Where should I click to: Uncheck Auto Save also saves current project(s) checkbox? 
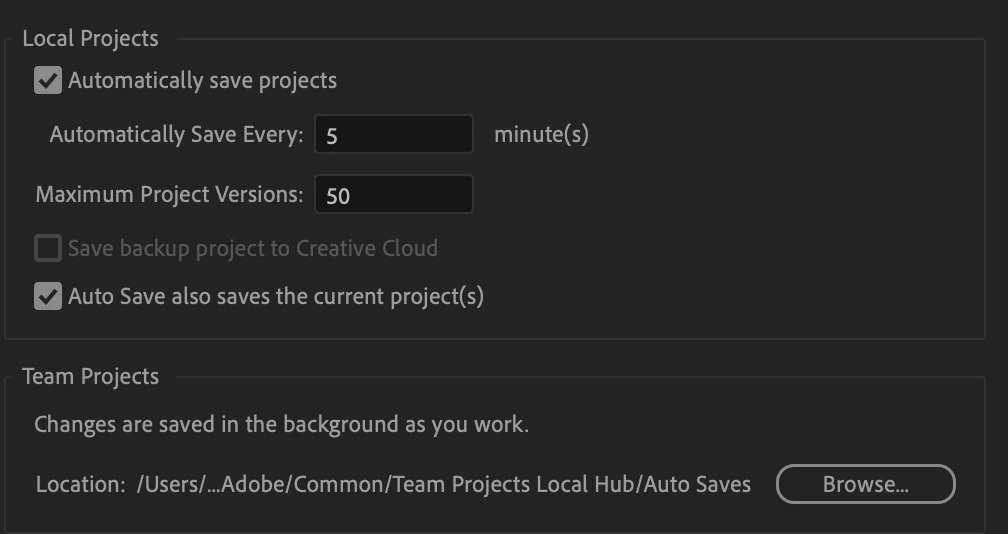point(48,296)
